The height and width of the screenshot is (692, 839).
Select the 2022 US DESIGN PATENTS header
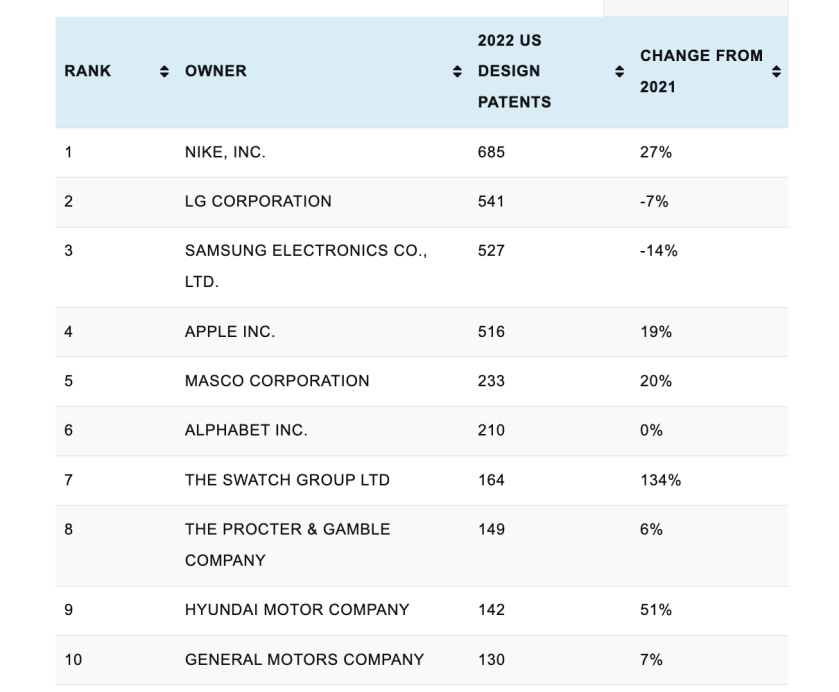click(514, 71)
